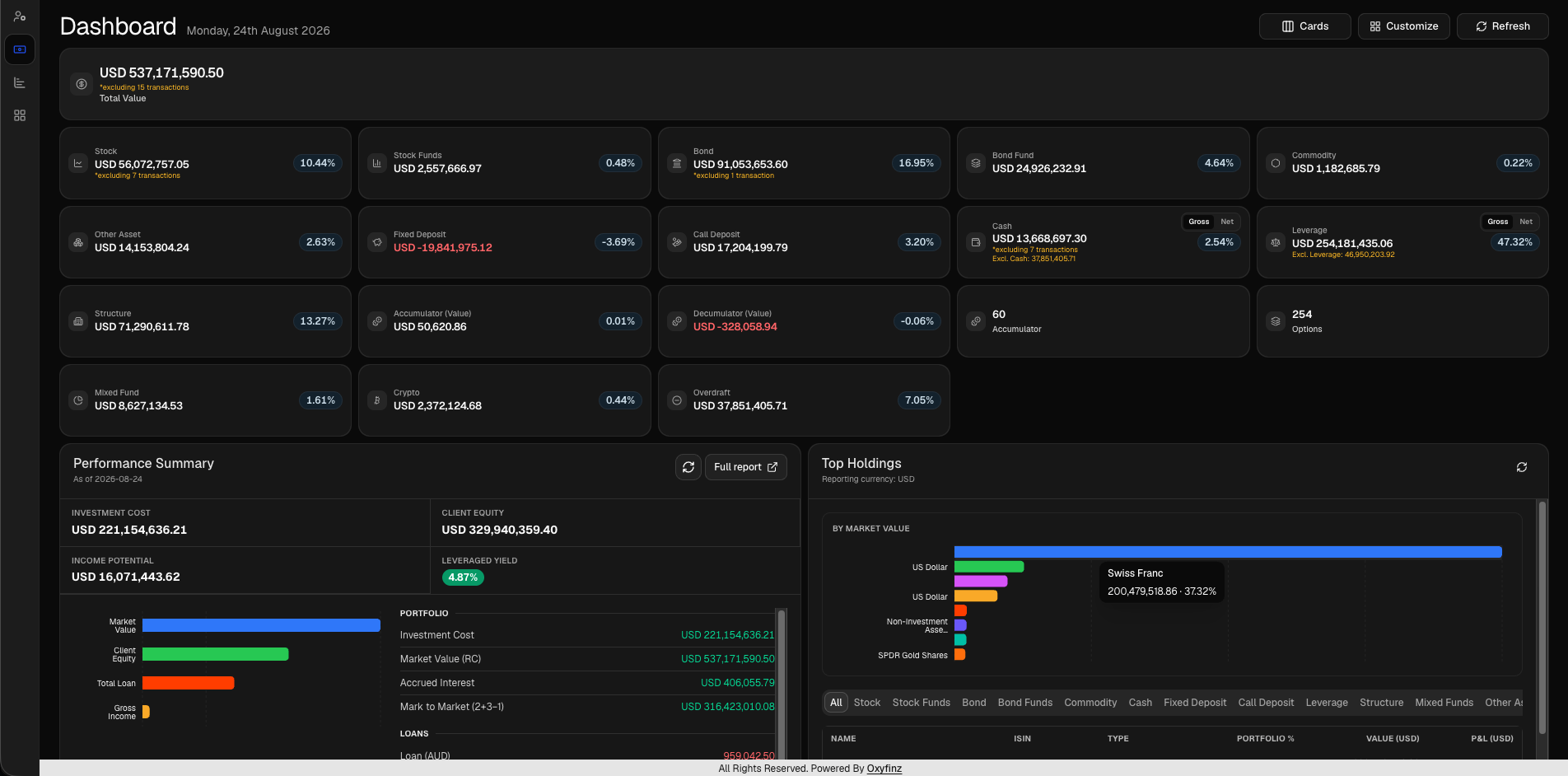This screenshot has height=776, width=1568.
Task: Switch to the Stock Funds holdings tab
Action: pos(922,703)
